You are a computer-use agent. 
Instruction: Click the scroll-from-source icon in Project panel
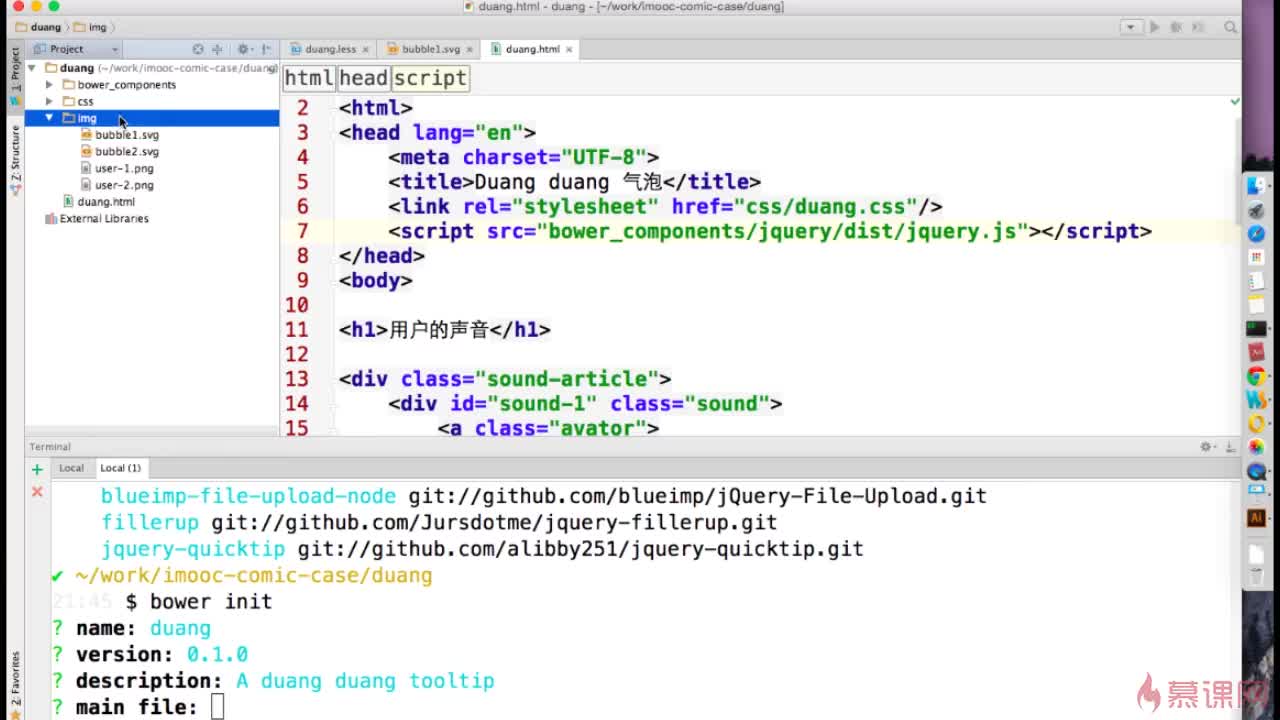point(198,49)
